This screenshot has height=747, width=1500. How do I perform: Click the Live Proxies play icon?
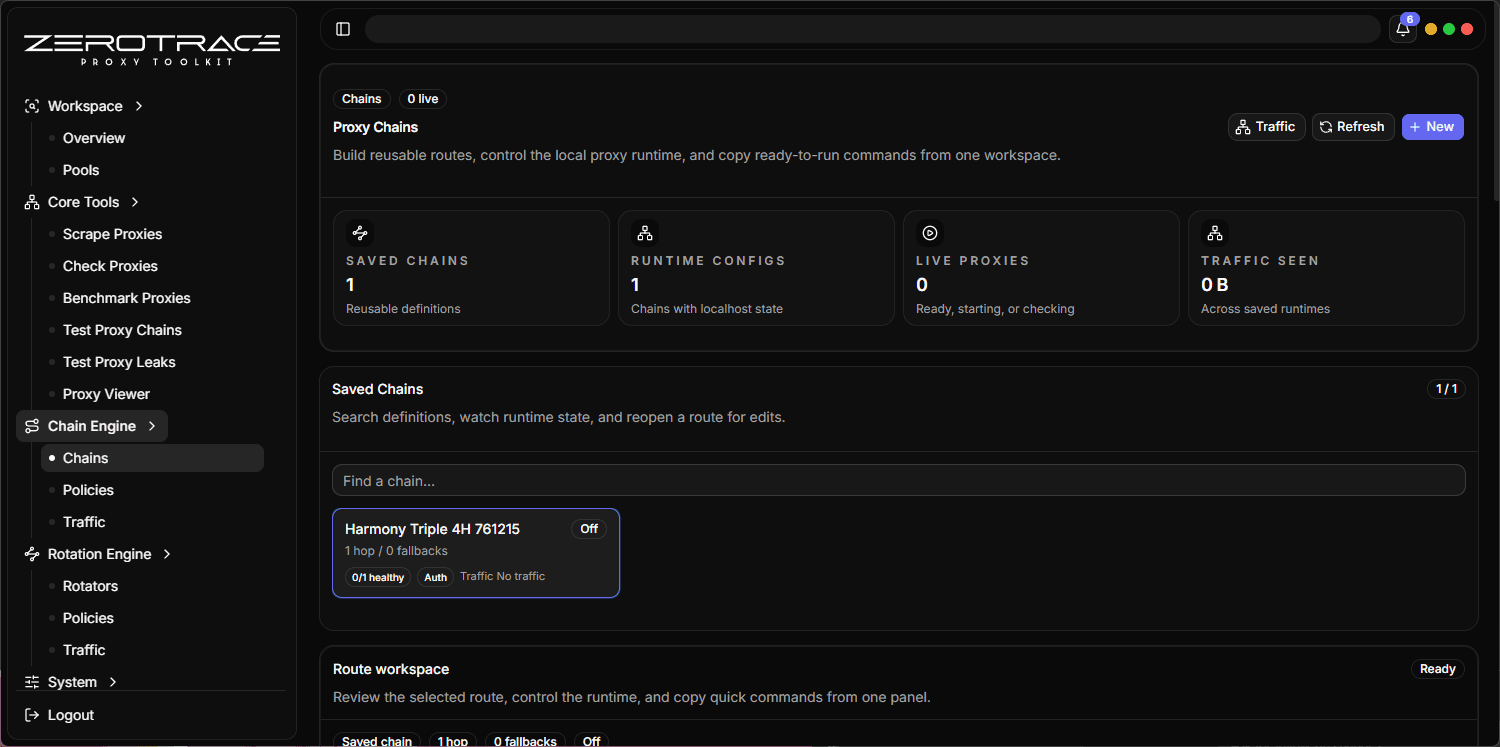click(930, 233)
